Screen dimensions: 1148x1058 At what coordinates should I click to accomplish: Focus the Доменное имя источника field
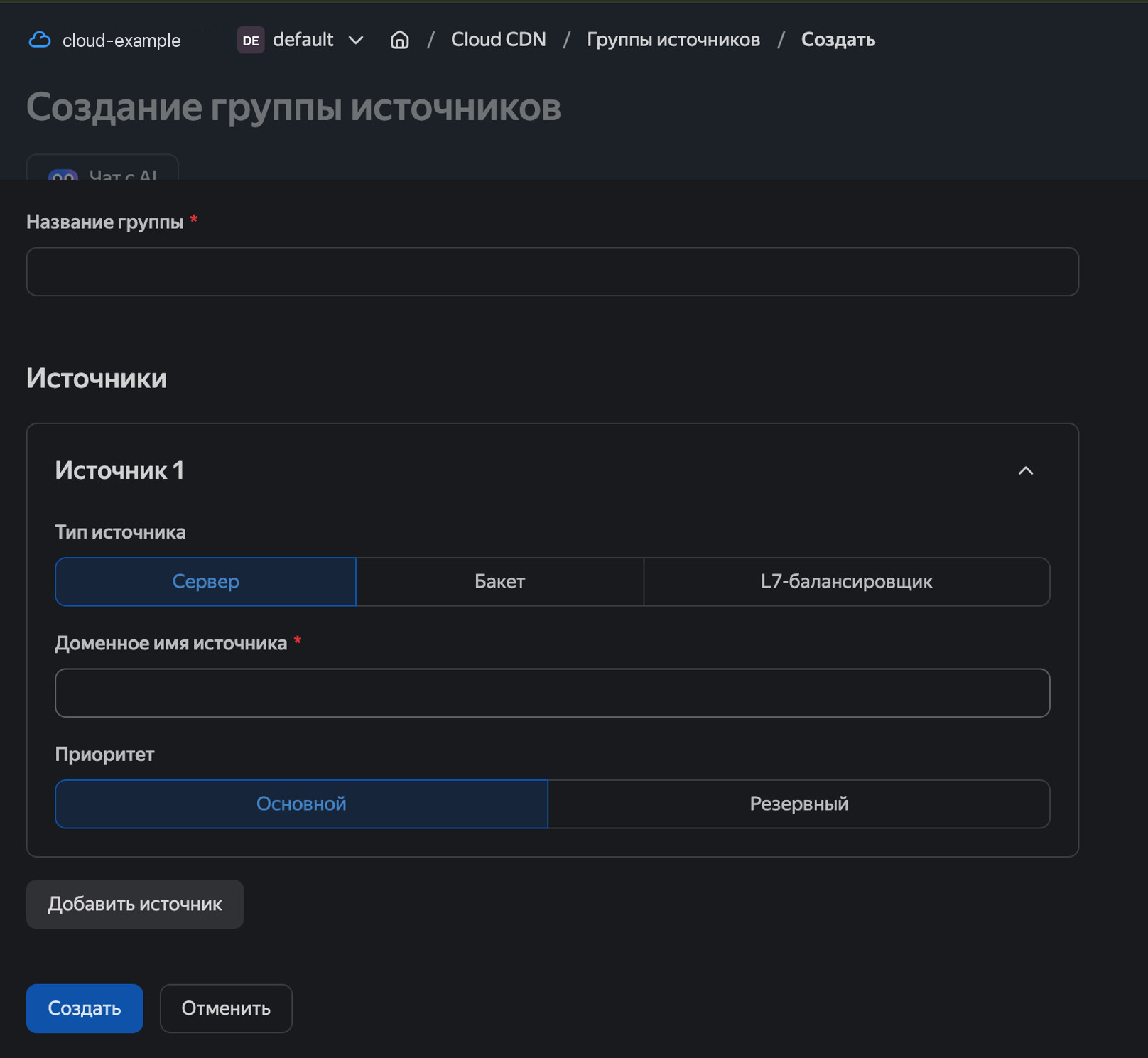pos(552,693)
